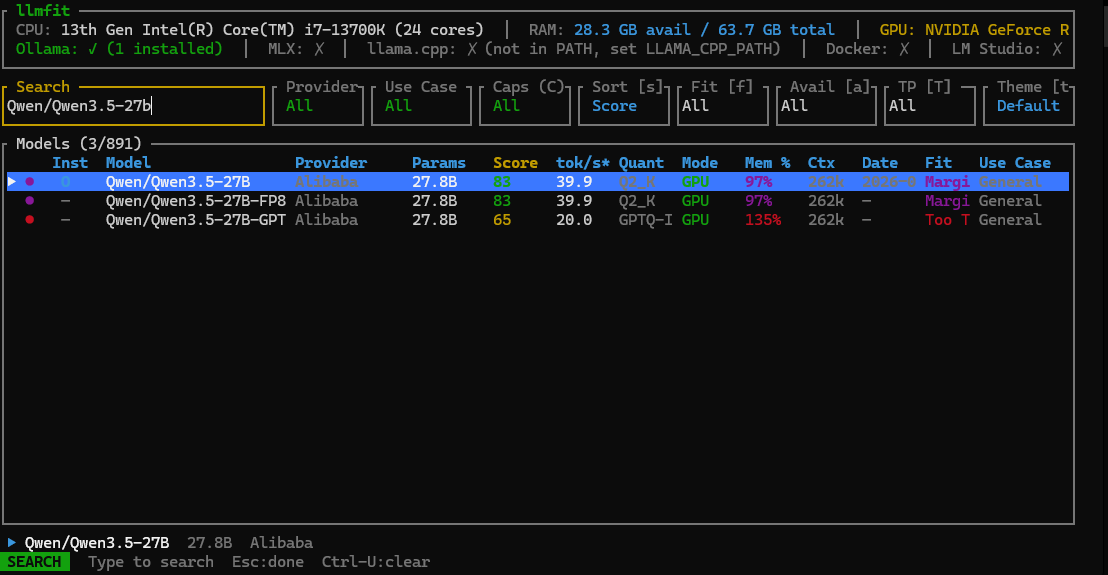Click the Model column header
1108x575 pixels.
click(128, 162)
